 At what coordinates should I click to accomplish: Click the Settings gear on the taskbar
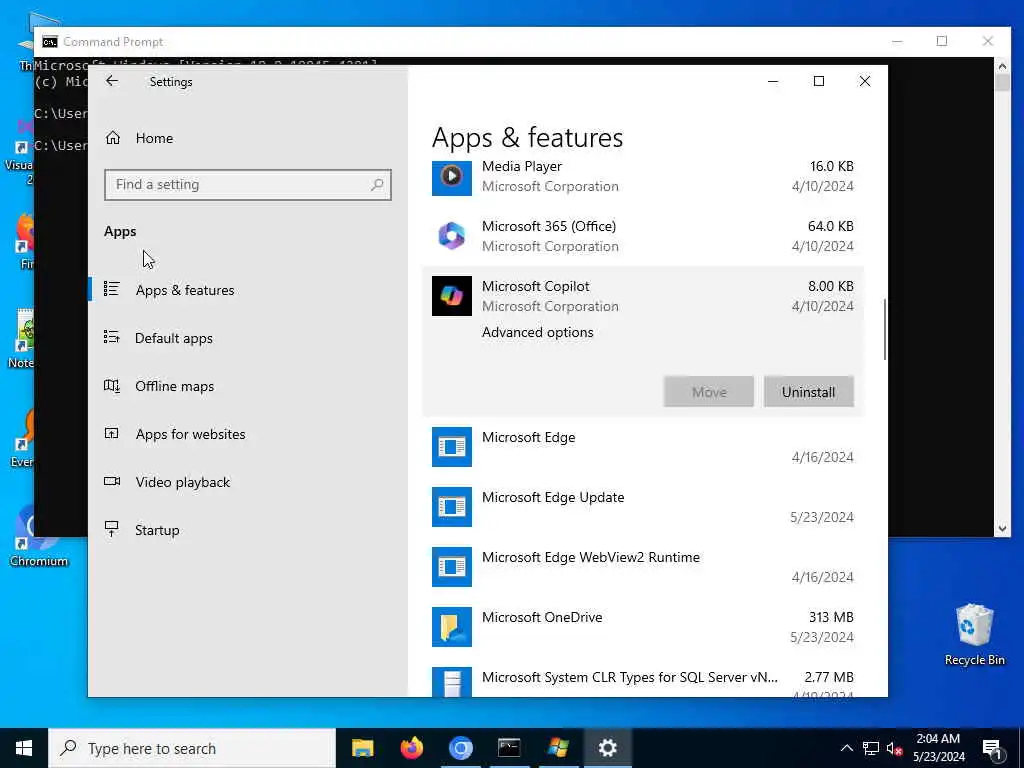[x=607, y=748]
